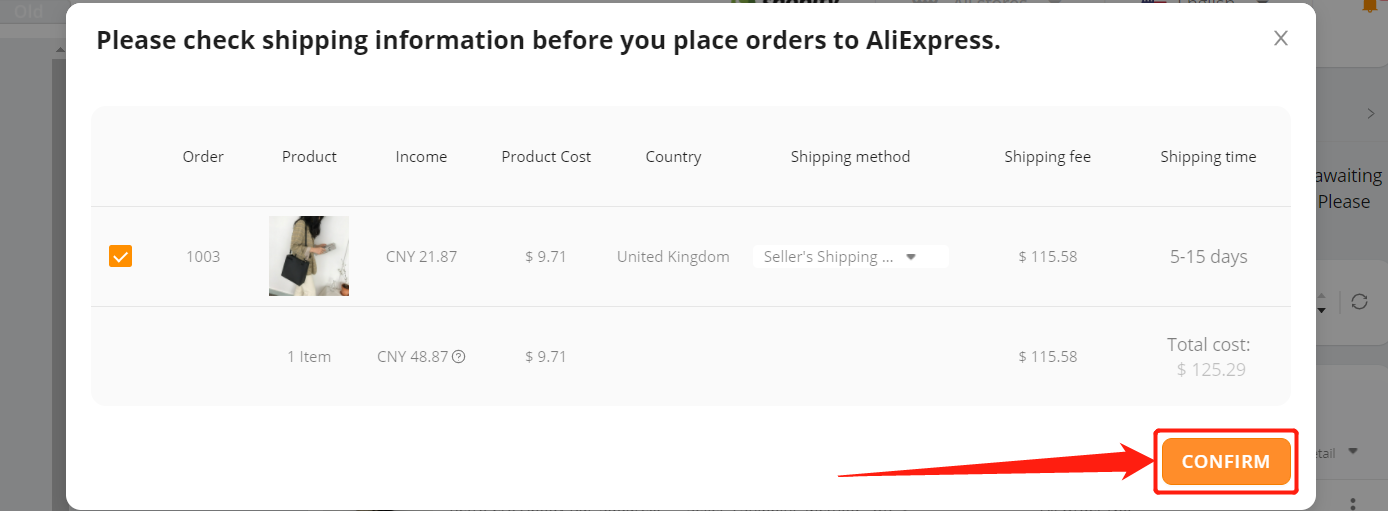The image size is (1388, 511).
Task: Click order number 1003
Action: coord(203,256)
